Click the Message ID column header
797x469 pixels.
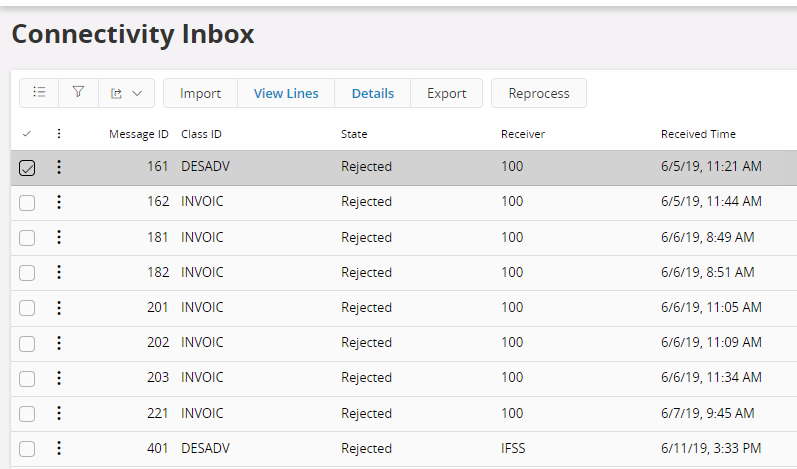[138, 134]
